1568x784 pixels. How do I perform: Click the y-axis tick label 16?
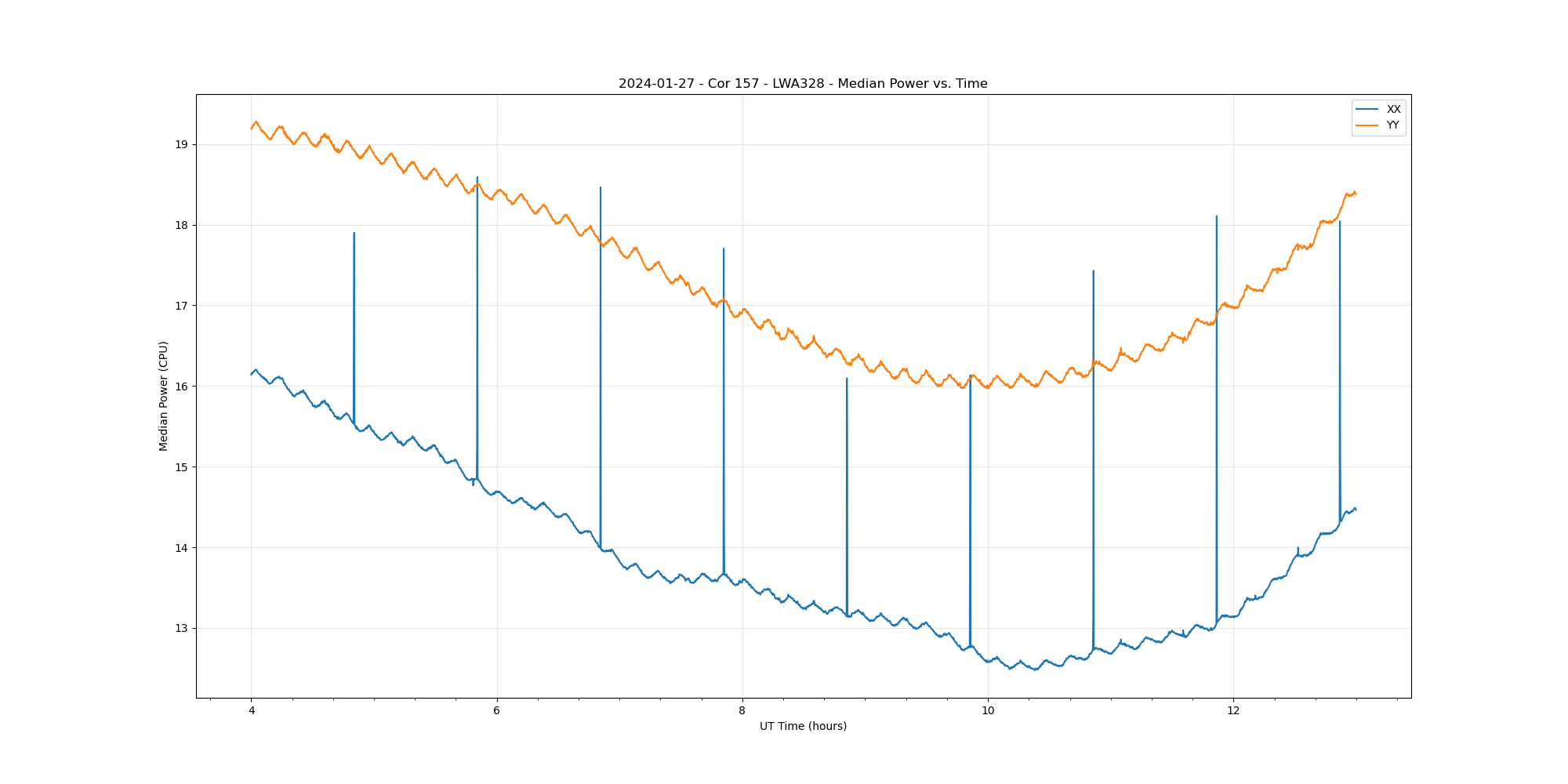click(181, 387)
